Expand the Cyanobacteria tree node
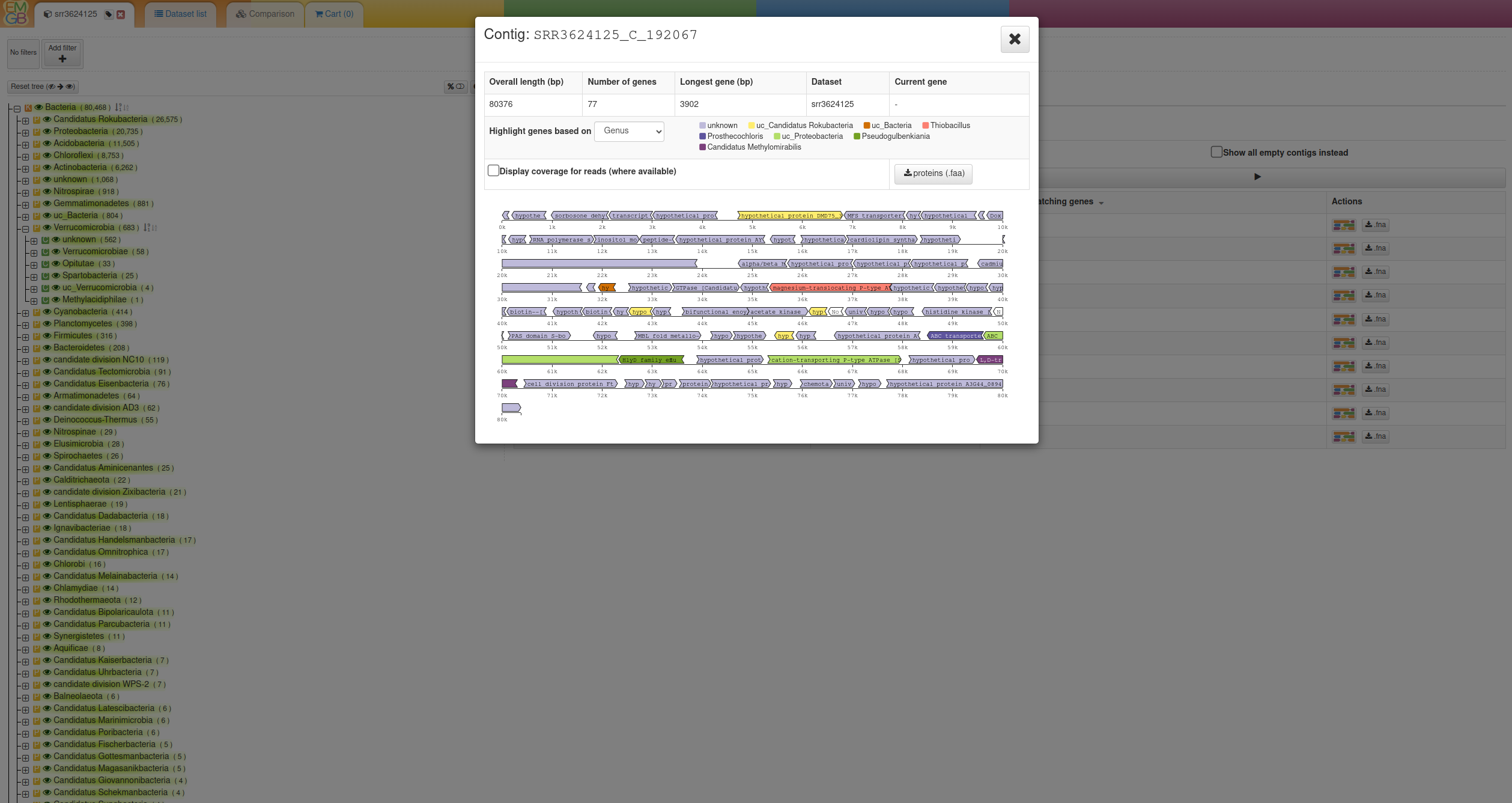The height and width of the screenshot is (803, 1512). (25, 313)
